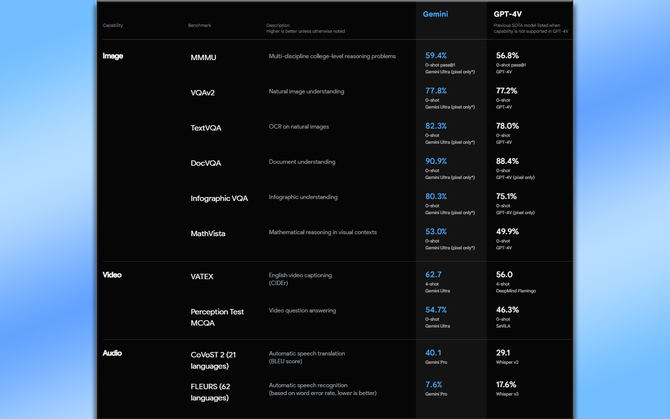Image resolution: width=670 pixels, height=419 pixels.
Task: Select the FLEURS benchmark name
Action: pos(210,392)
